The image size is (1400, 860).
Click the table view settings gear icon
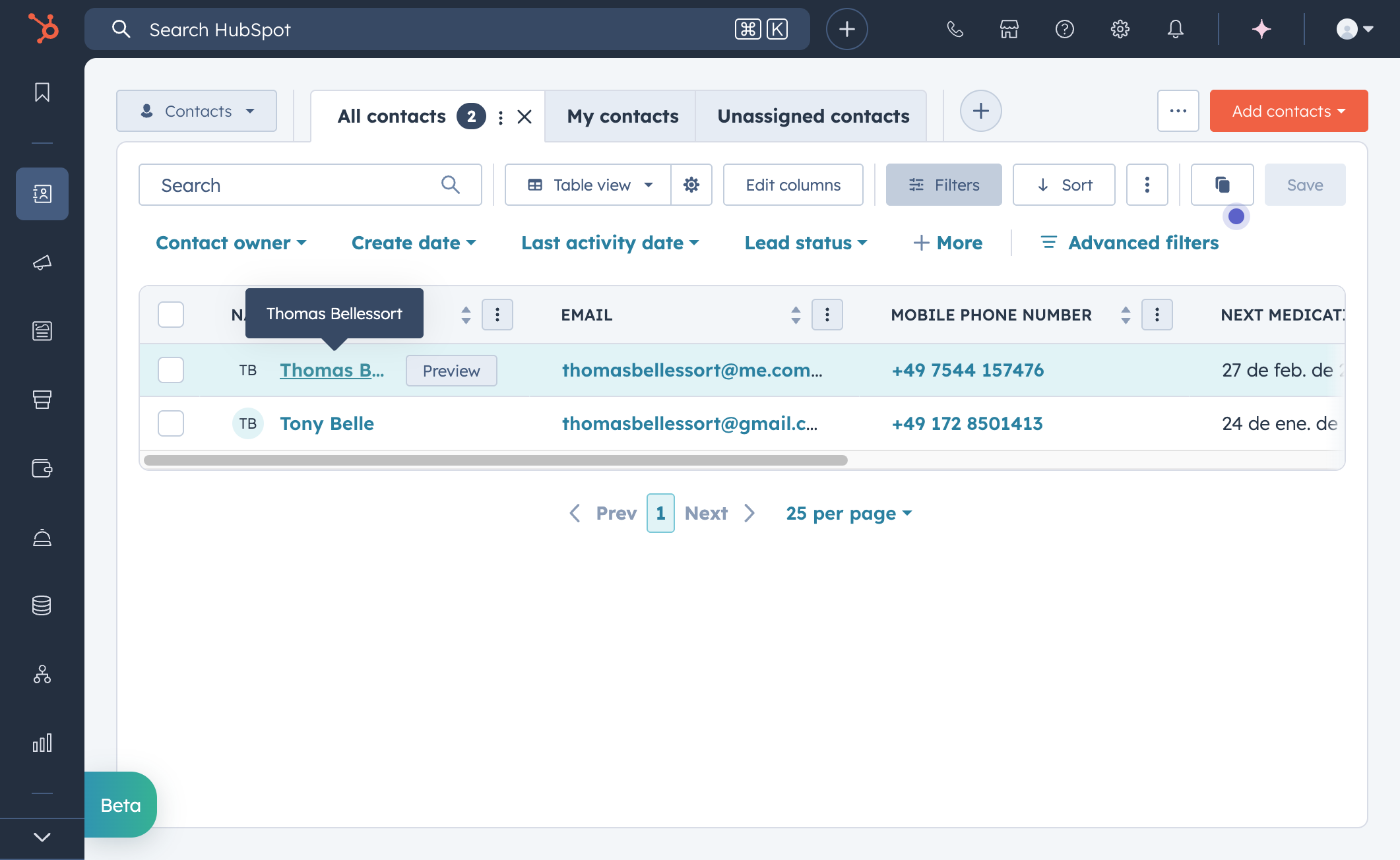[691, 185]
